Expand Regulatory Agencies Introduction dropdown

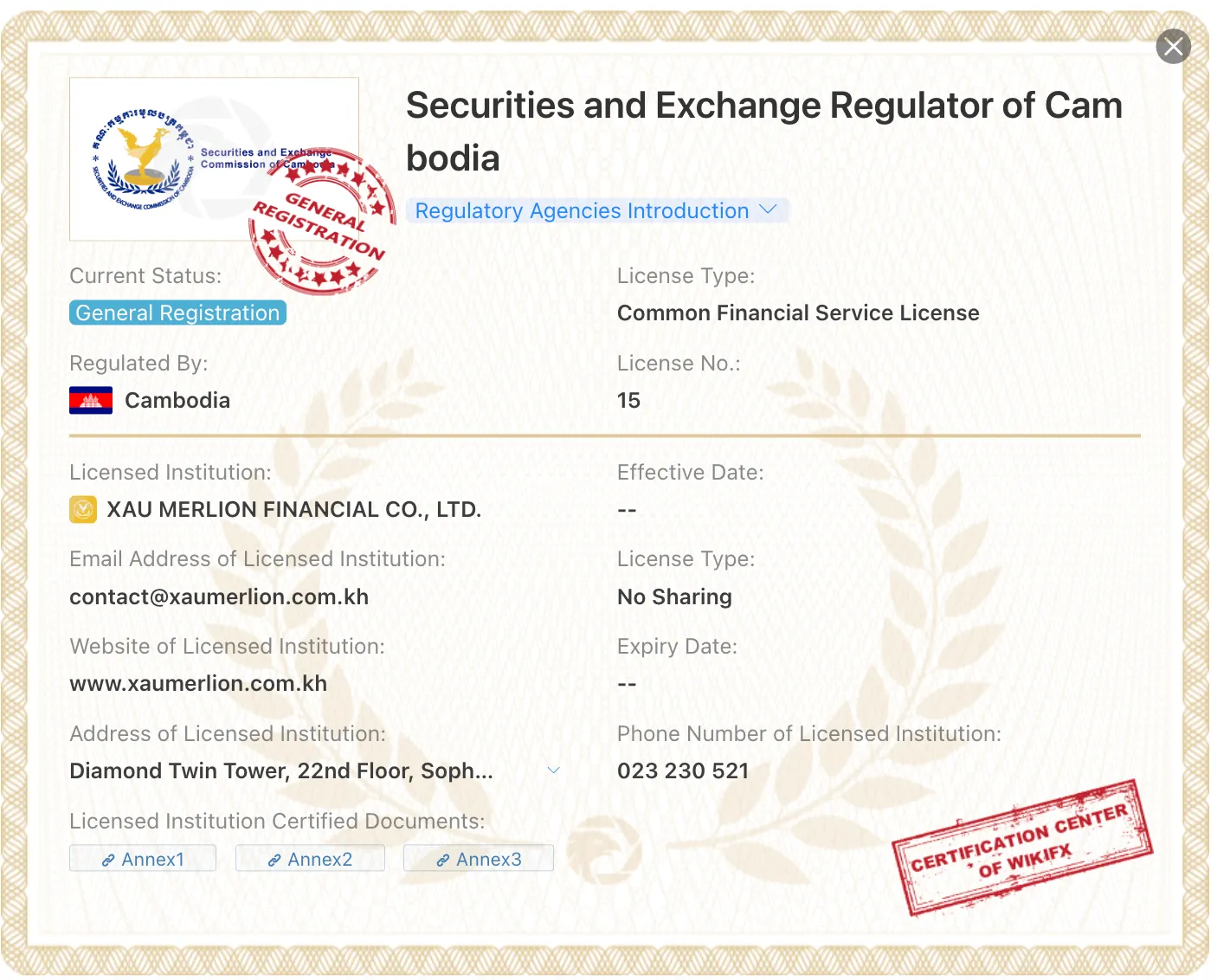pos(597,210)
